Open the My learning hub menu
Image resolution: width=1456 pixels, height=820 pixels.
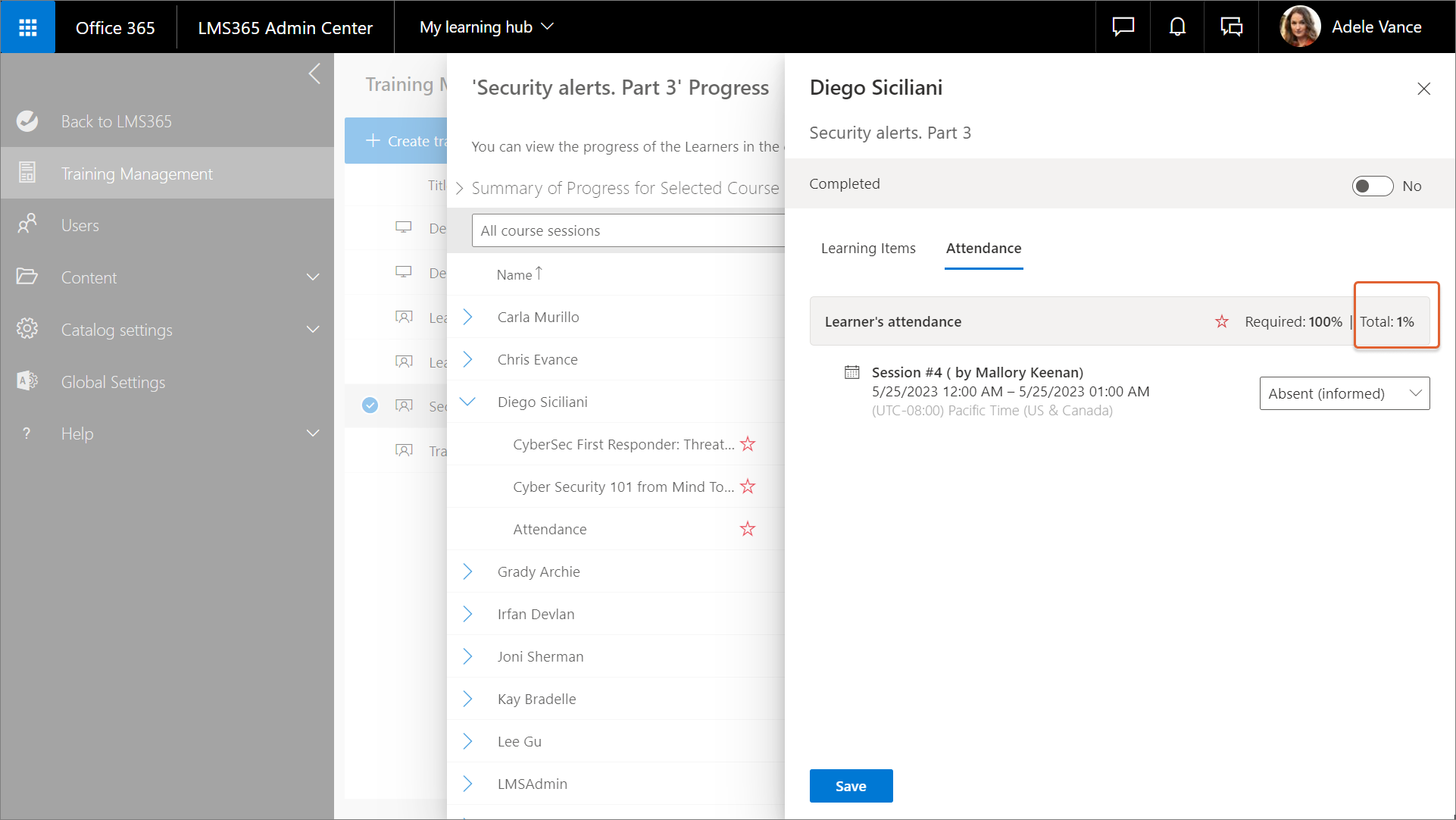[x=486, y=27]
